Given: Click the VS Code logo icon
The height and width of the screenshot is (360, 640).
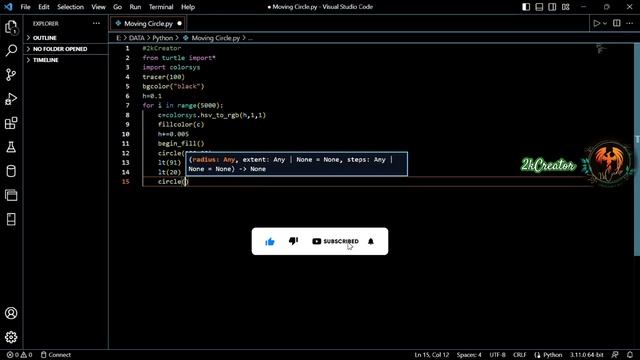Looking at the screenshot, I should coord(9,7).
